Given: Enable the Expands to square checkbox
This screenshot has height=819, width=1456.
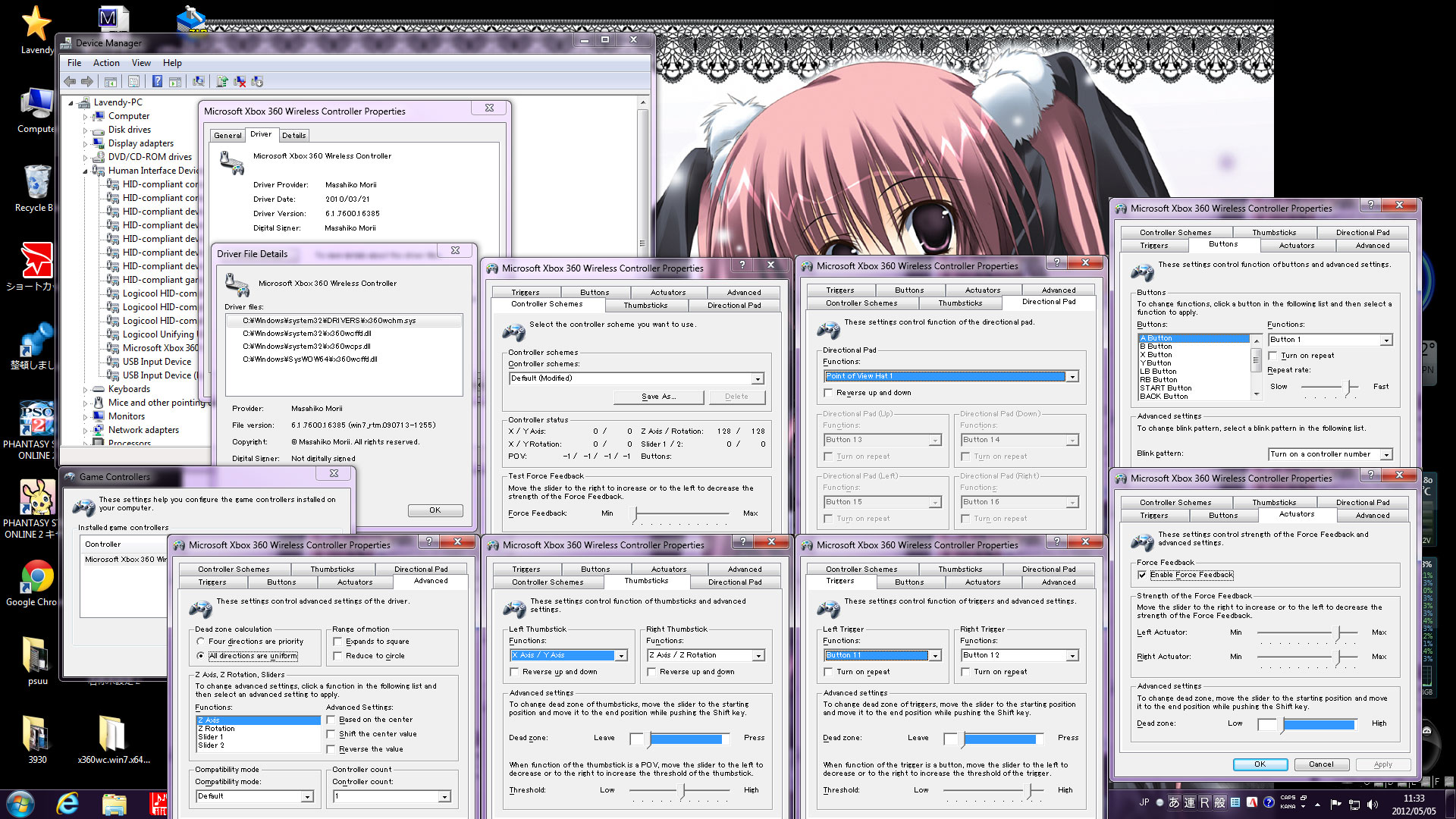Looking at the screenshot, I should pos(337,642).
